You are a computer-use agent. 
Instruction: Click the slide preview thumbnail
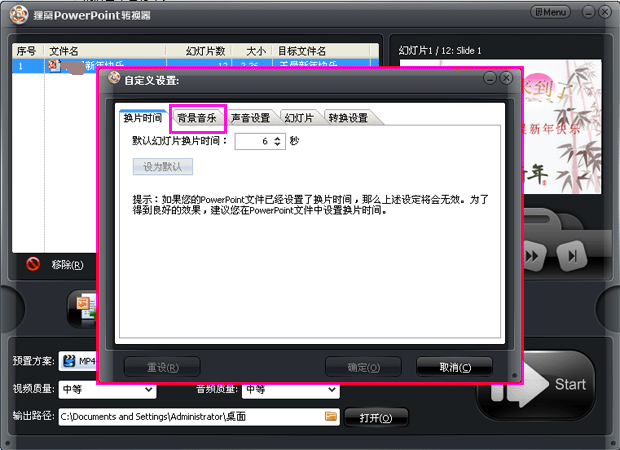[x=562, y=127]
